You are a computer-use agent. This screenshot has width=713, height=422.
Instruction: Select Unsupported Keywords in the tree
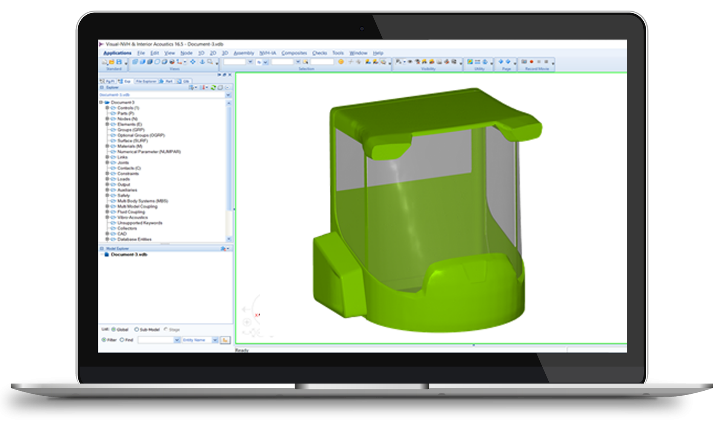tap(140, 223)
